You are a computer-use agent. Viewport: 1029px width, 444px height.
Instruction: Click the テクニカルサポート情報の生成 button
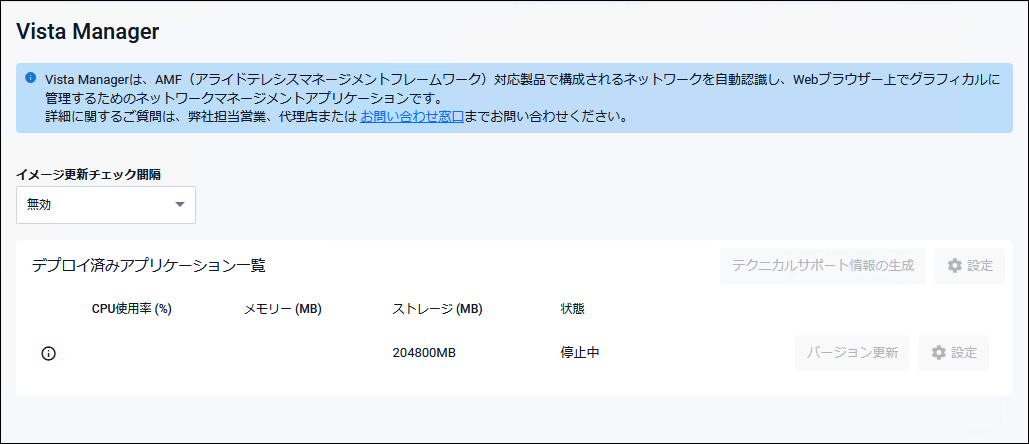(x=823, y=266)
